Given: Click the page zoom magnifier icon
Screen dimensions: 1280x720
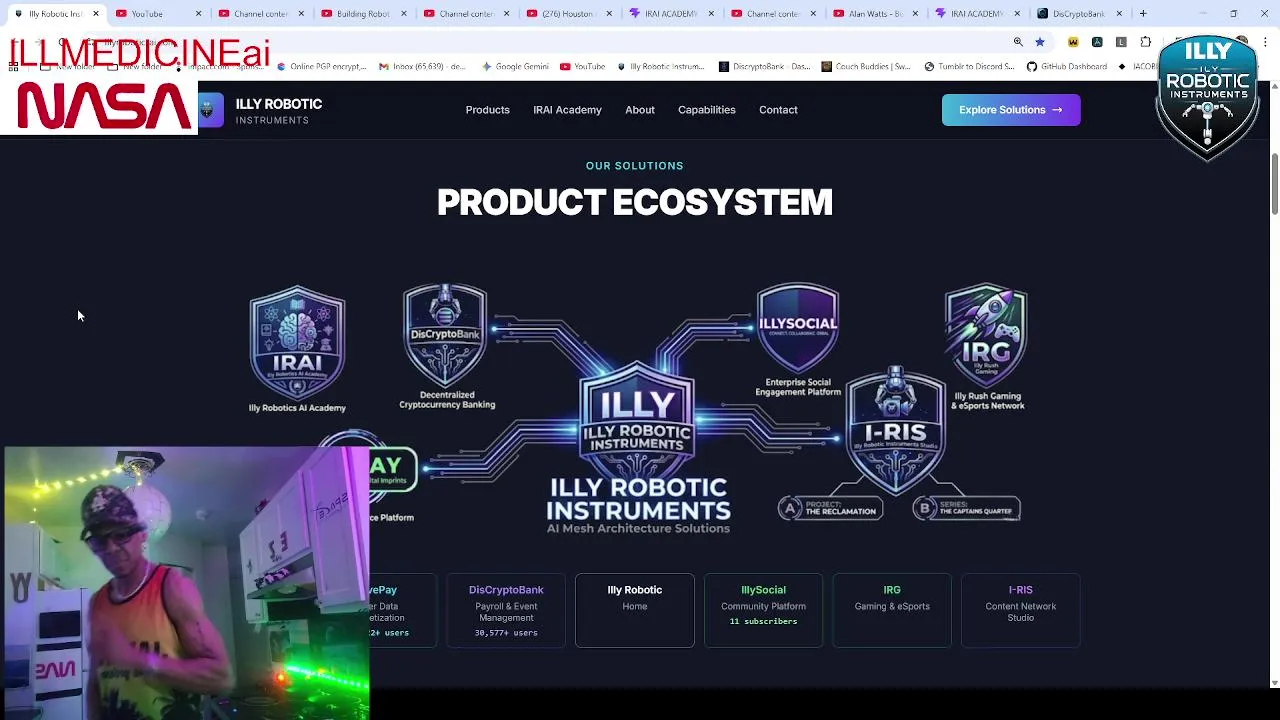Looking at the screenshot, I should click(x=1018, y=42).
